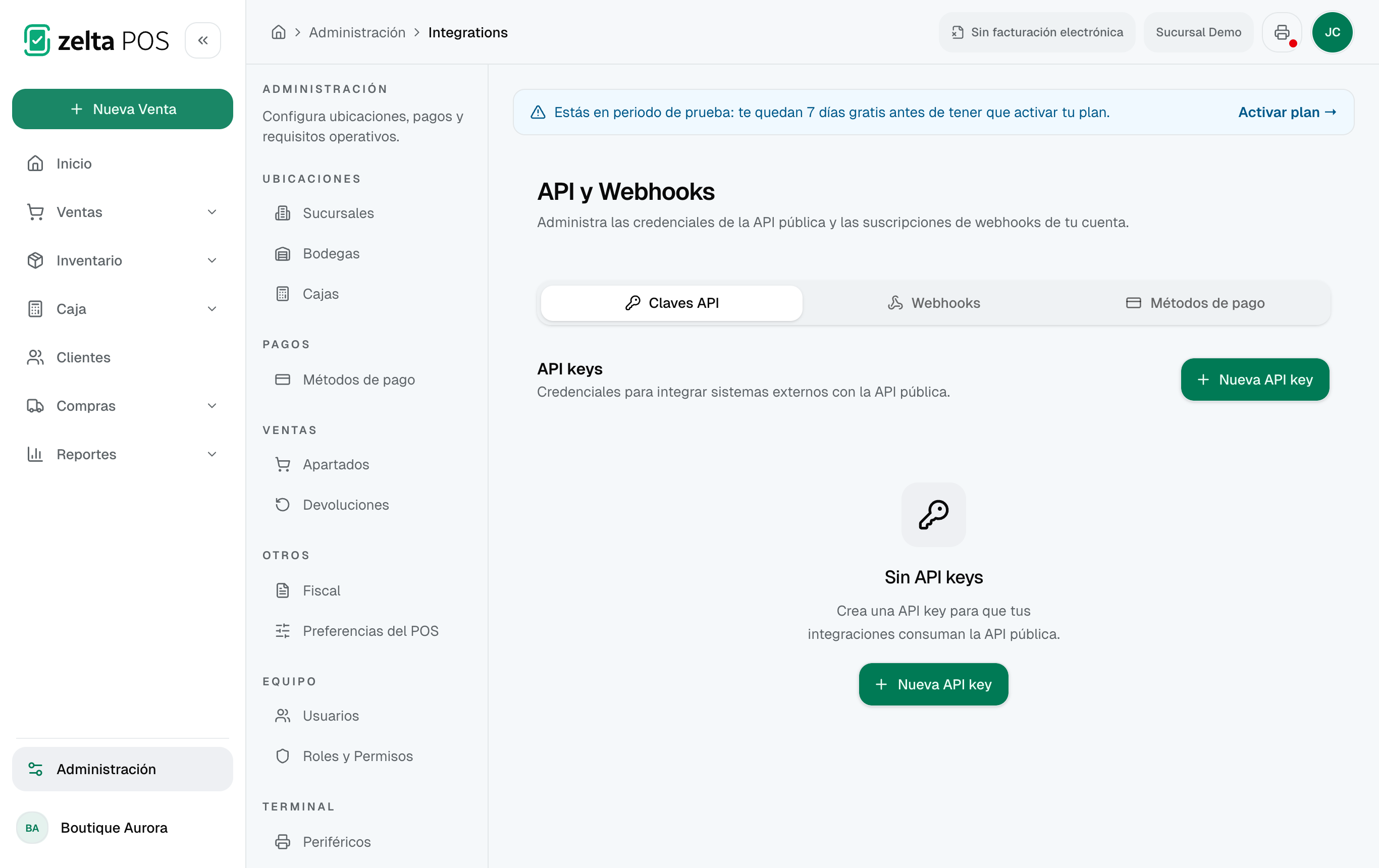Screen dimensions: 1379x868
Task: Click the zelta POS logo
Action: tap(96, 40)
